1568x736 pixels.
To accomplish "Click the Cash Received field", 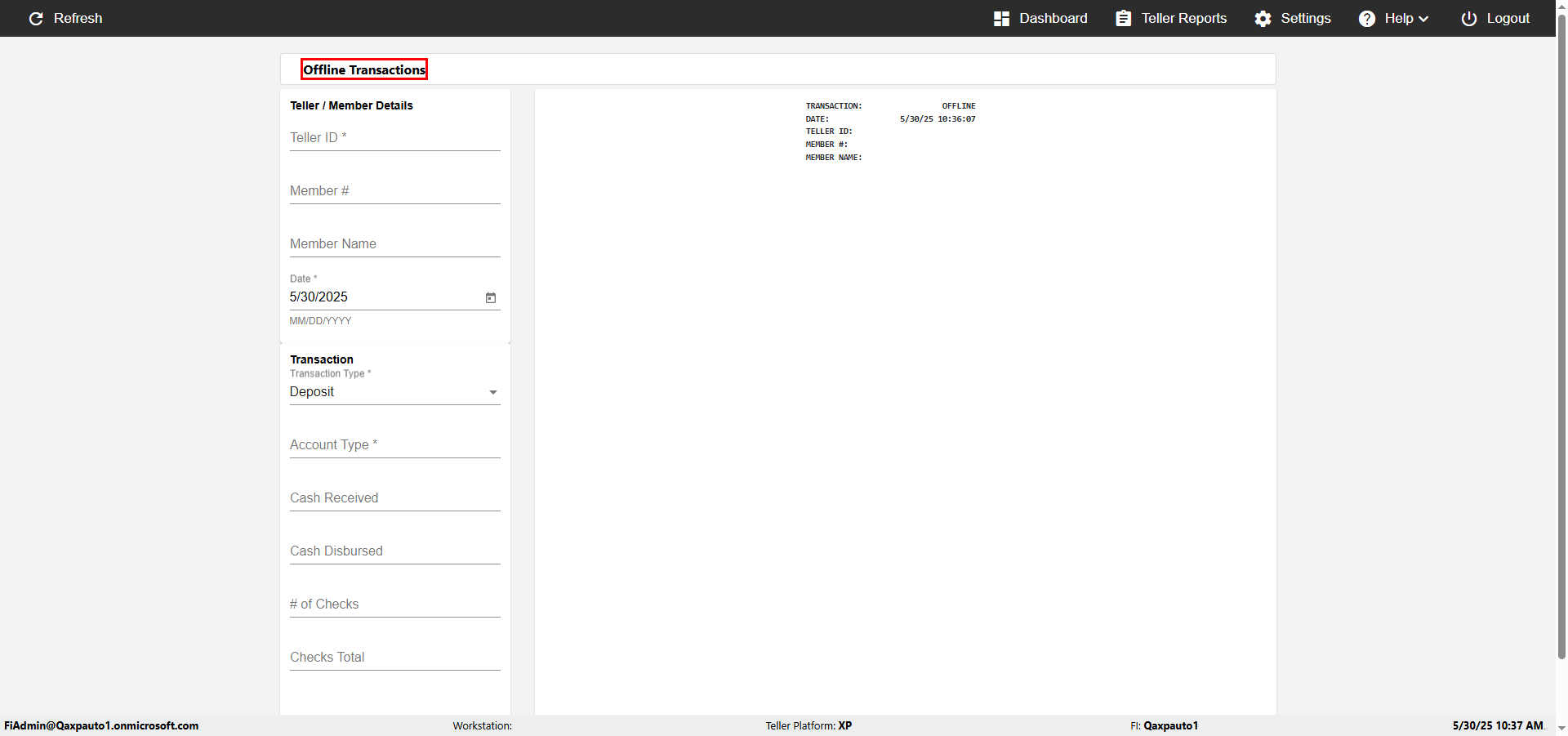I will click(394, 498).
